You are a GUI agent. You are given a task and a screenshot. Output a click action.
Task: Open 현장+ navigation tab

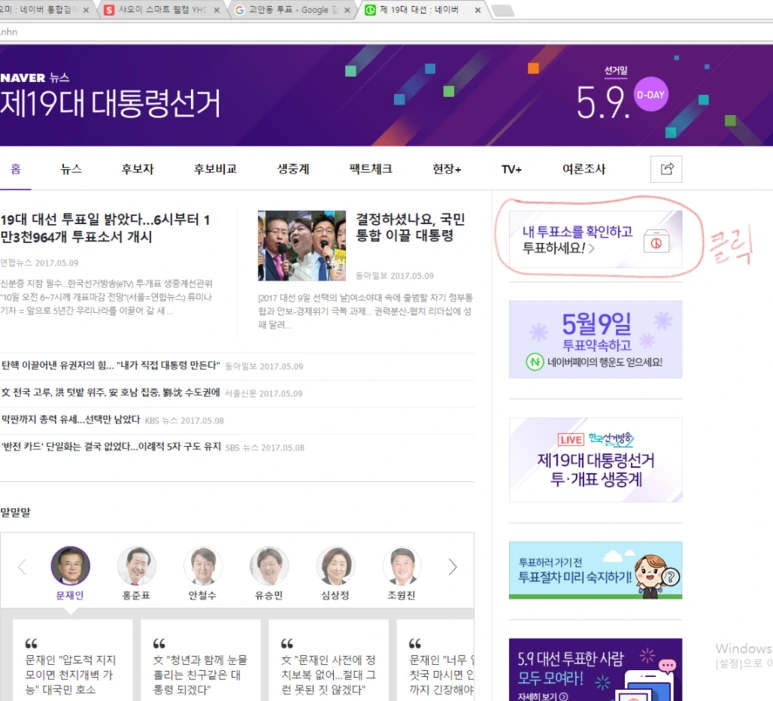click(x=447, y=169)
